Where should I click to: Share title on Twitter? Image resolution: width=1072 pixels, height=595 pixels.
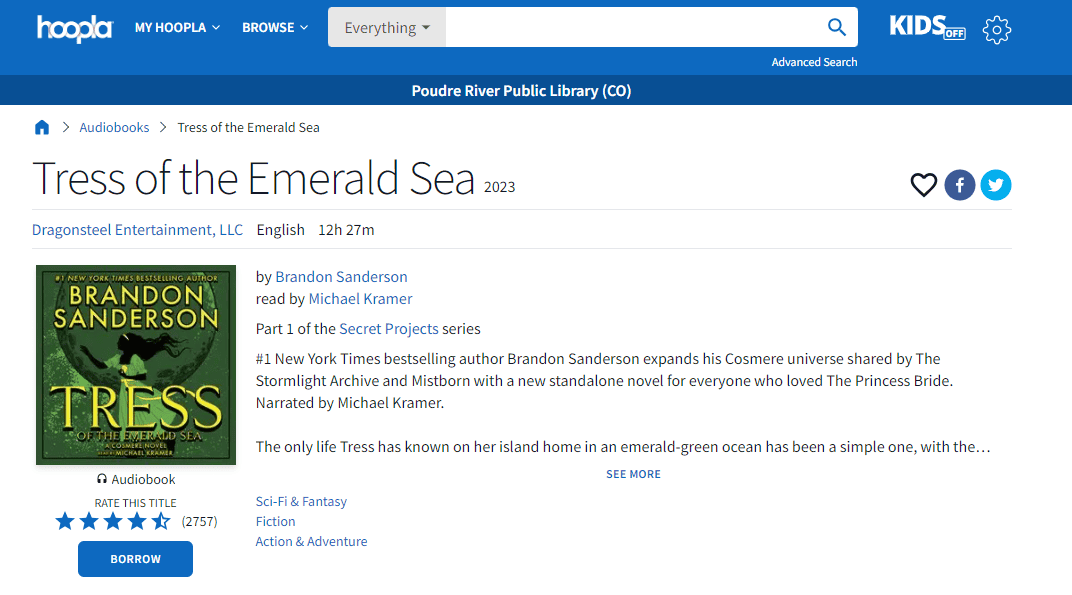pos(996,185)
